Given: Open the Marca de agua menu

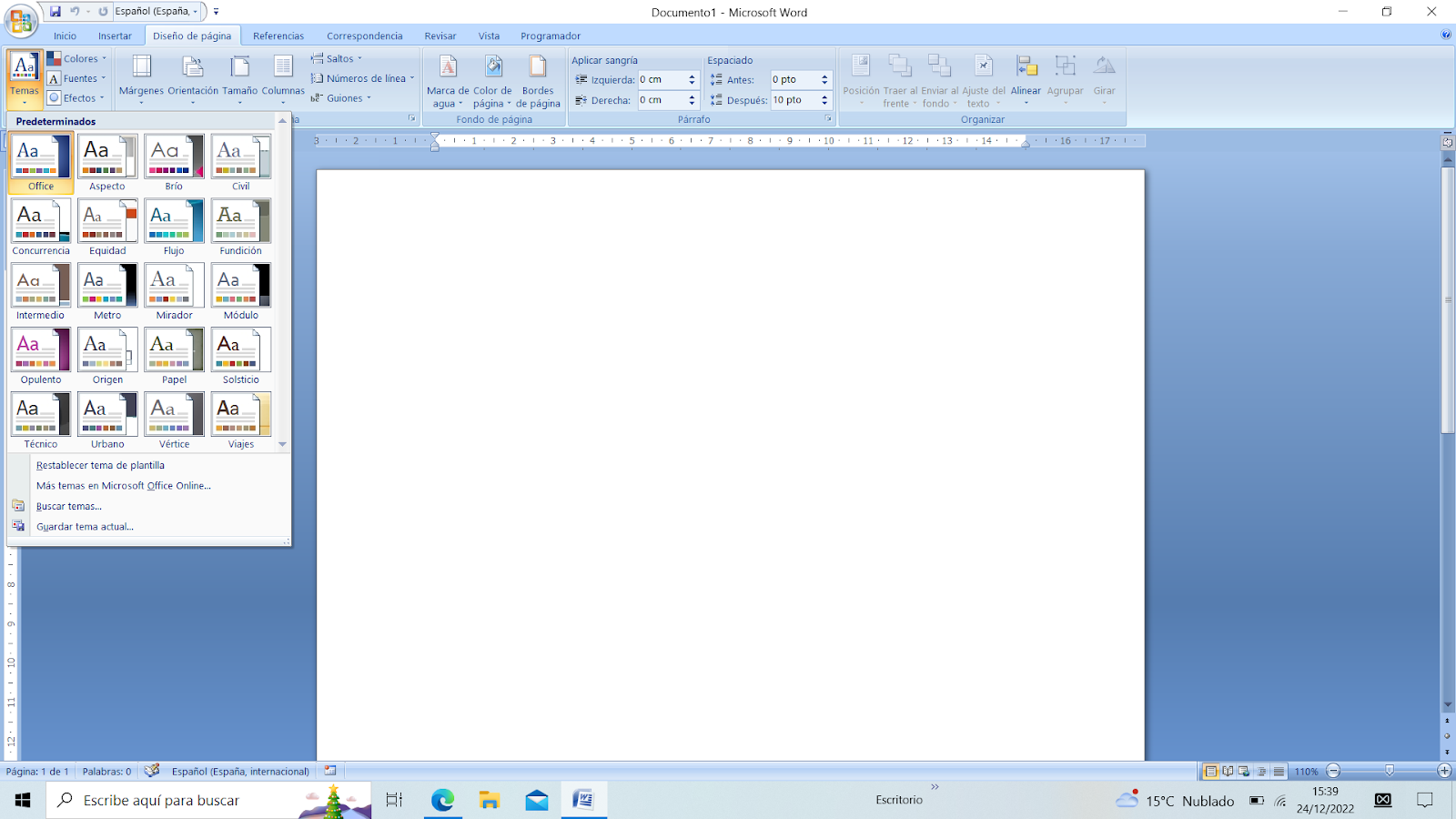Looking at the screenshot, I should (x=448, y=81).
